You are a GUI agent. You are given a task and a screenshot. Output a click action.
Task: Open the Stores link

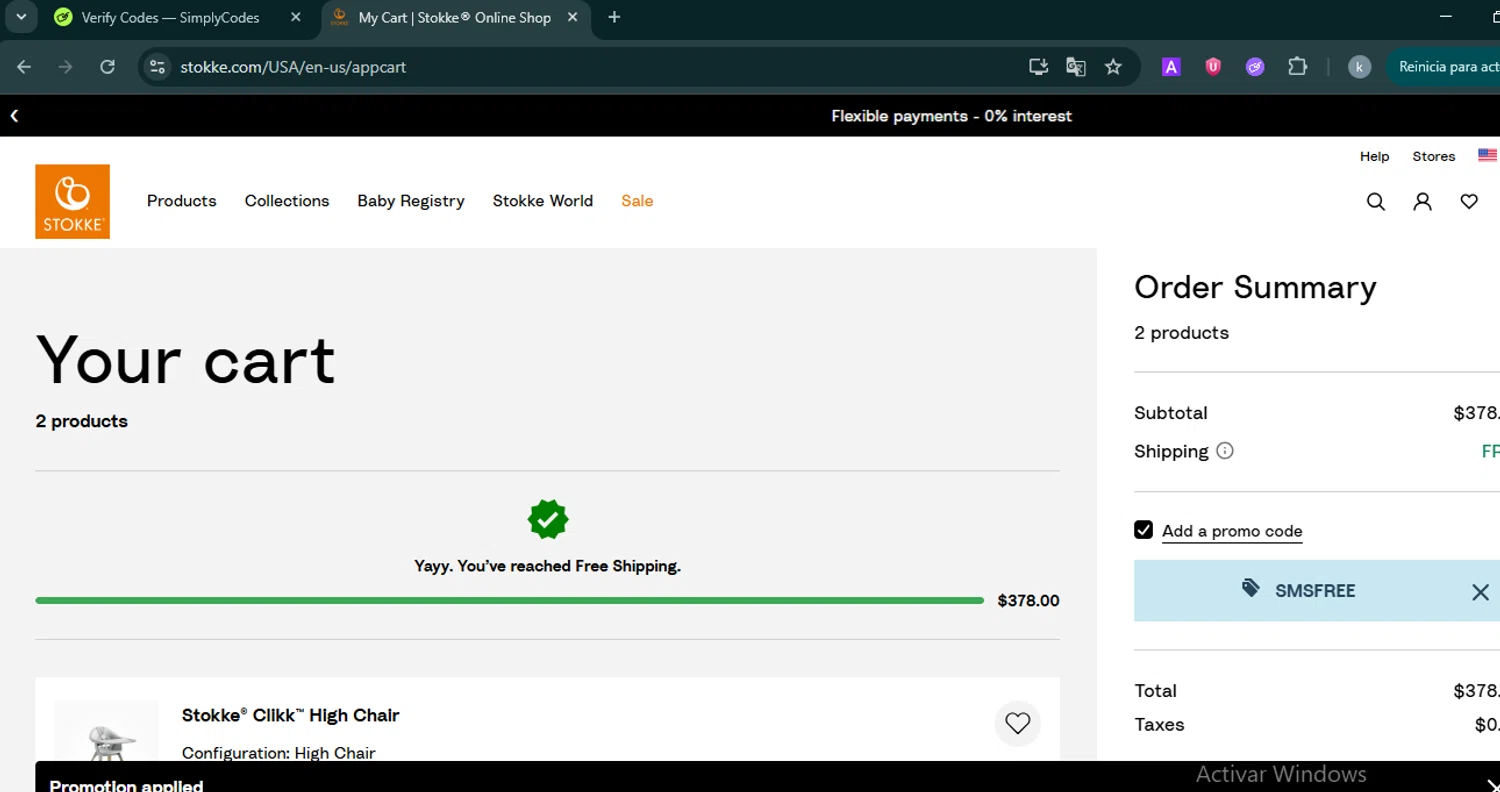[x=1434, y=156]
